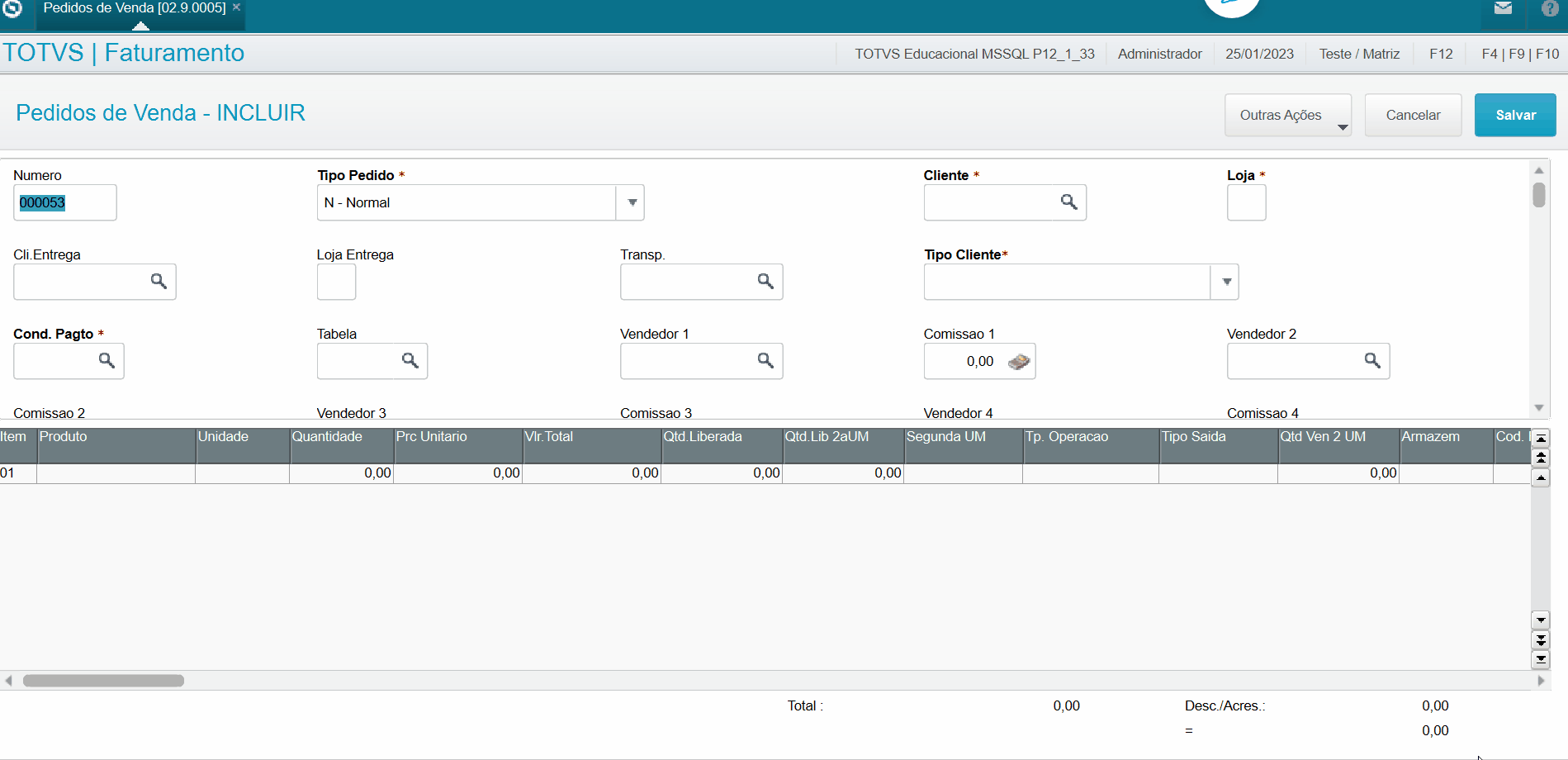Image resolution: width=1568 pixels, height=760 pixels.
Task: Click the Prc Unitario column header
Action: (457, 444)
